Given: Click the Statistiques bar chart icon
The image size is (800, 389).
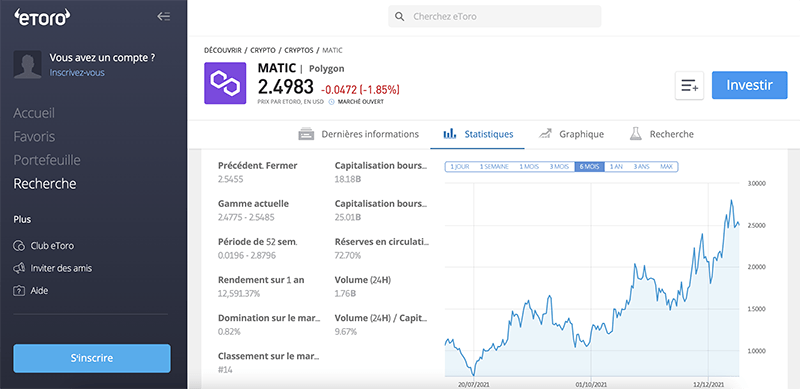Looking at the screenshot, I should point(449,134).
